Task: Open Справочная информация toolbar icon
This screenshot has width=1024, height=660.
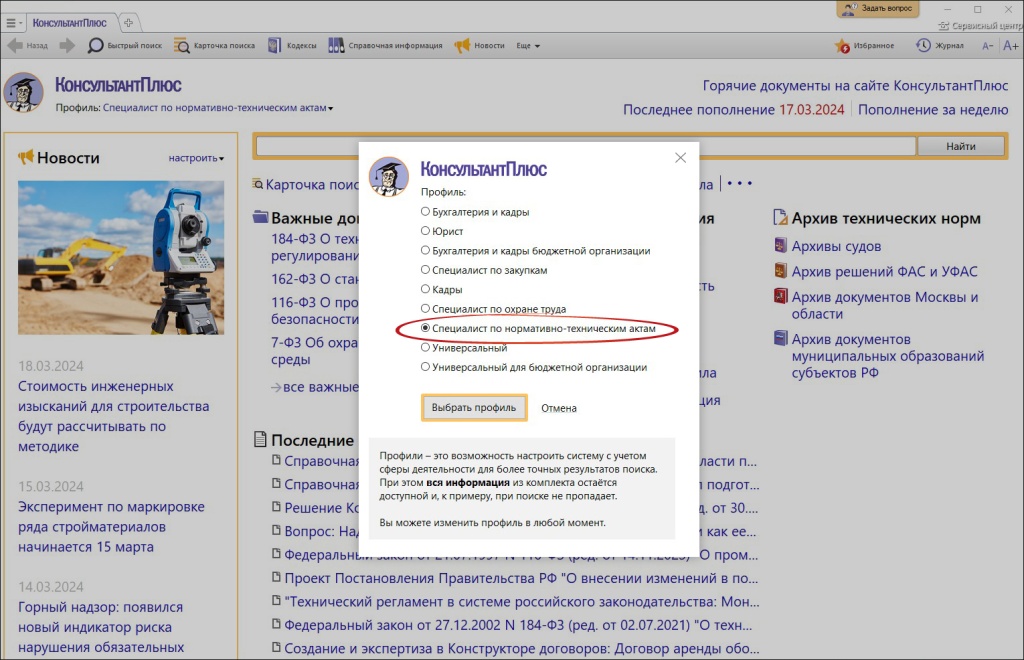Action: coord(336,46)
